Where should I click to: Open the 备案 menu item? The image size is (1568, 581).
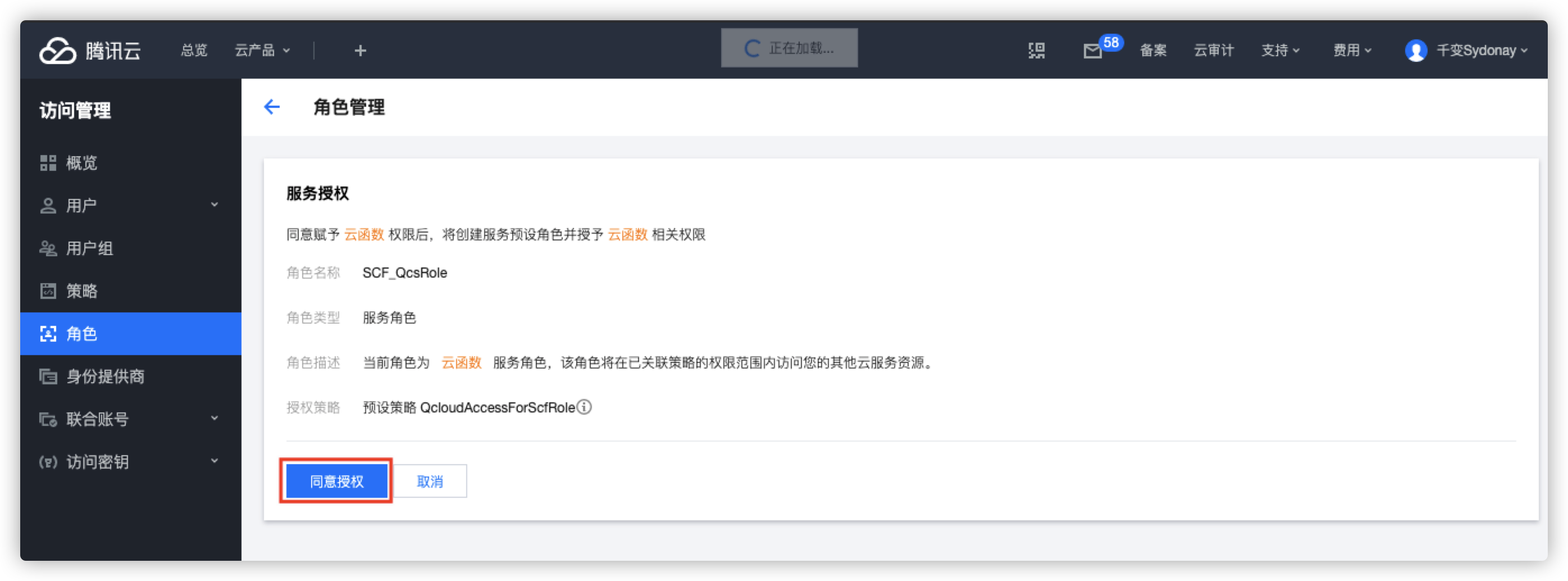tap(1153, 50)
